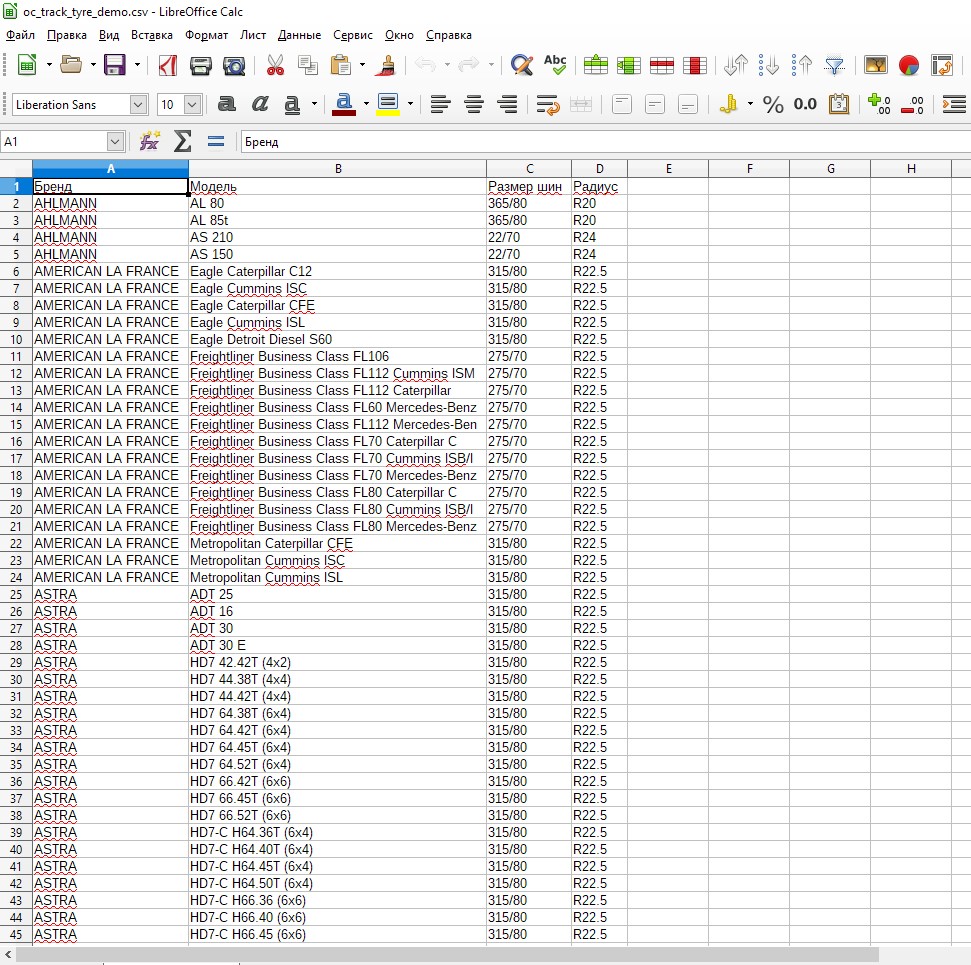Open the Формат menu
The image size is (971, 965).
206,35
